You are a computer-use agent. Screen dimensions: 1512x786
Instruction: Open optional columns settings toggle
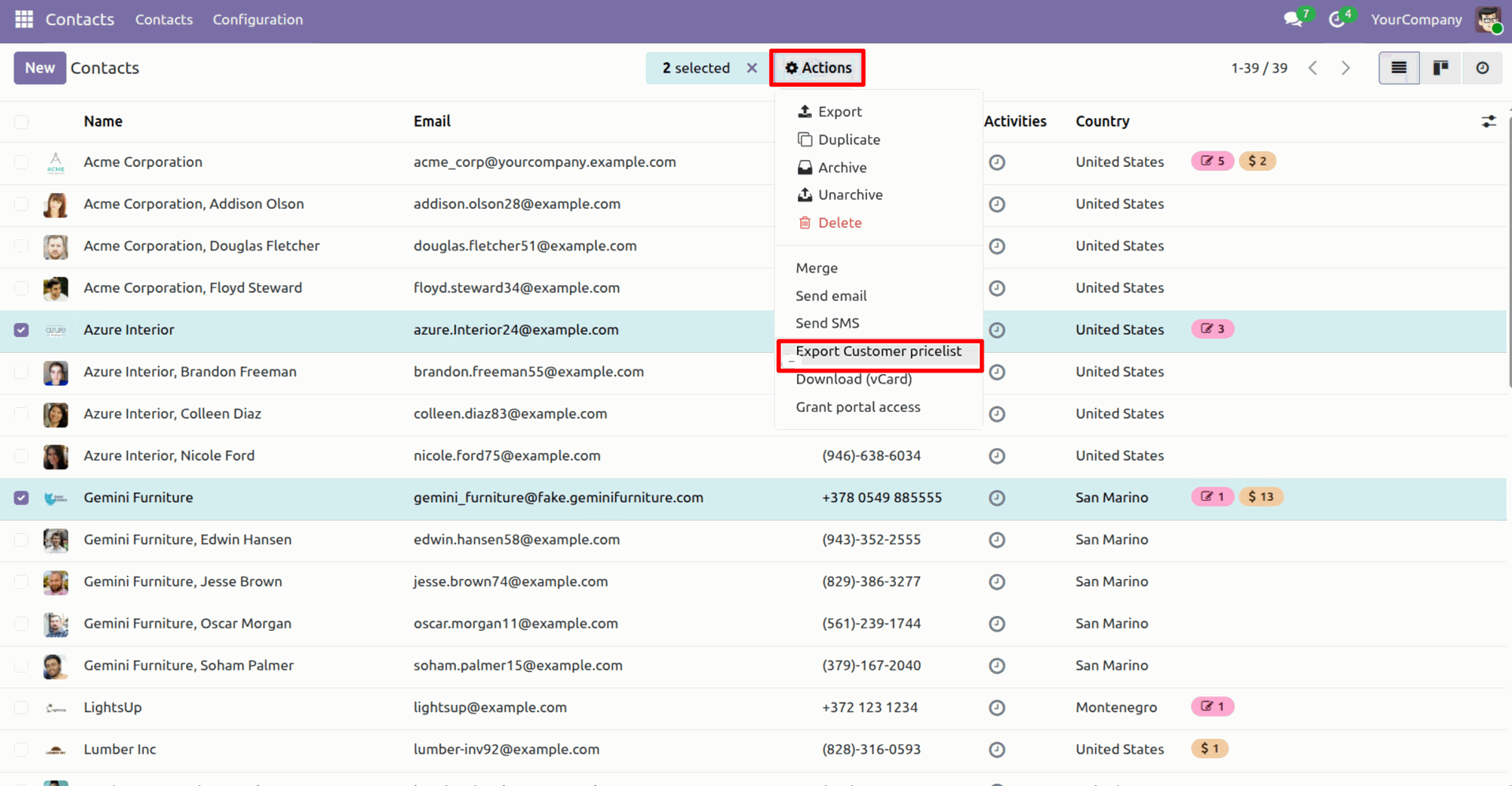click(x=1488, y=121)
